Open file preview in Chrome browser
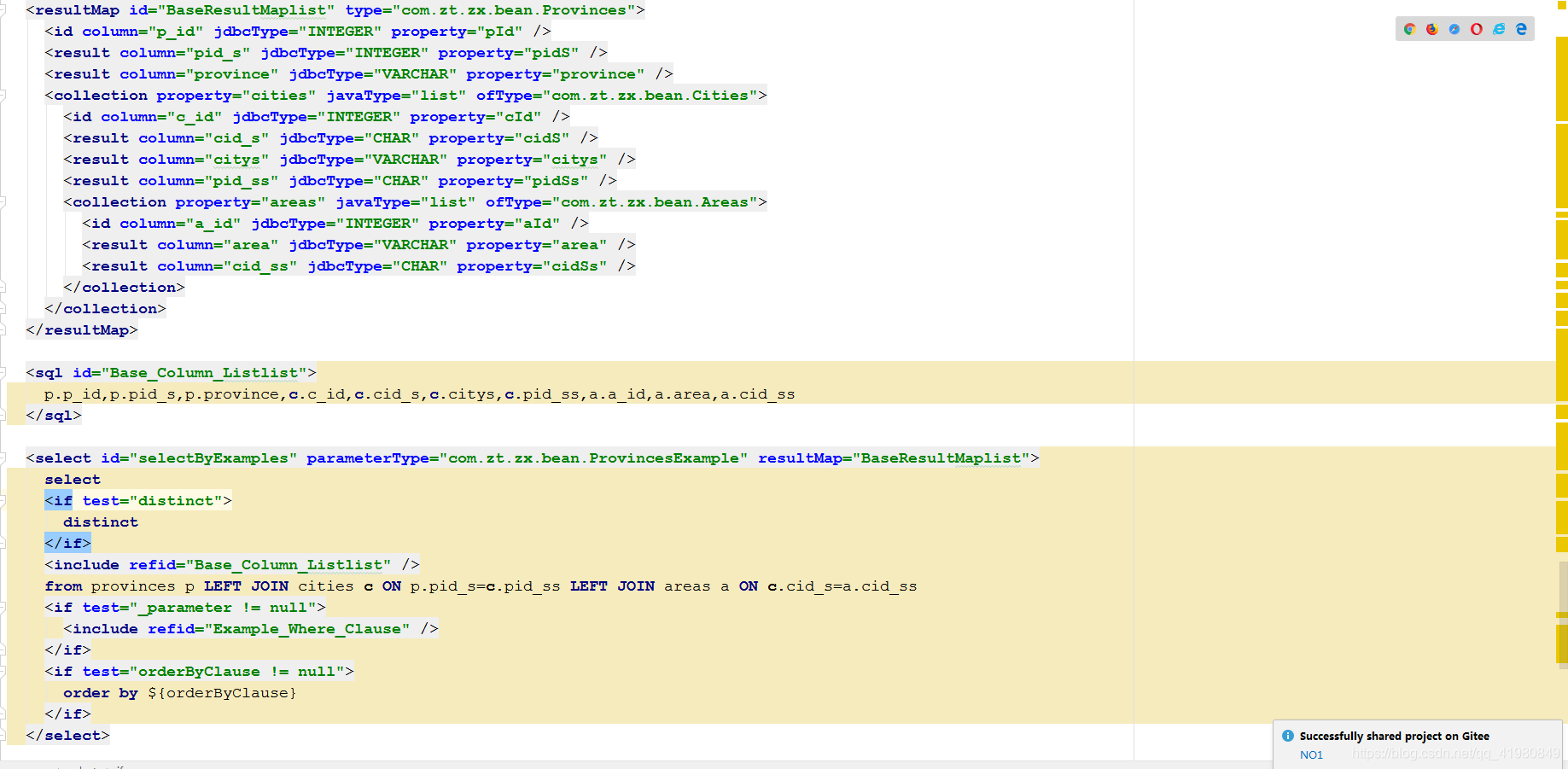Screen dimensions: 1568x769 point(1409,29)
